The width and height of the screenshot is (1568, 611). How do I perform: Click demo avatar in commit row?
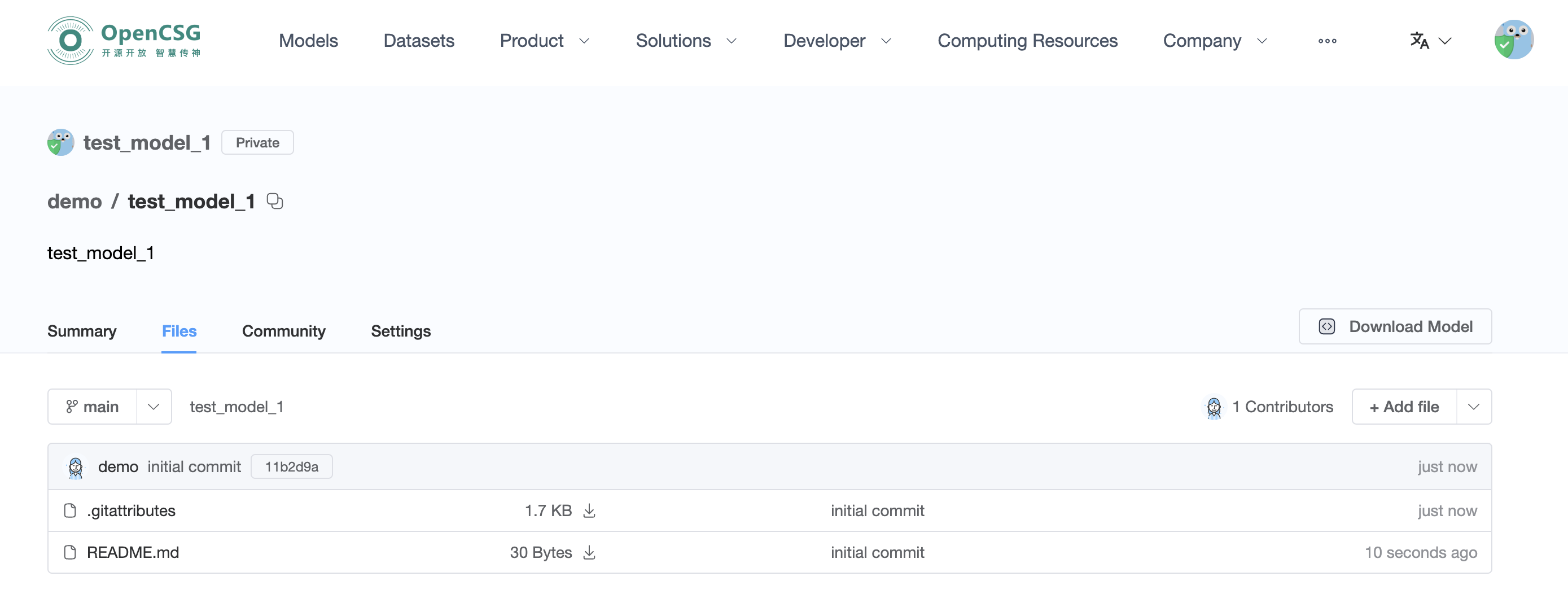76,467
